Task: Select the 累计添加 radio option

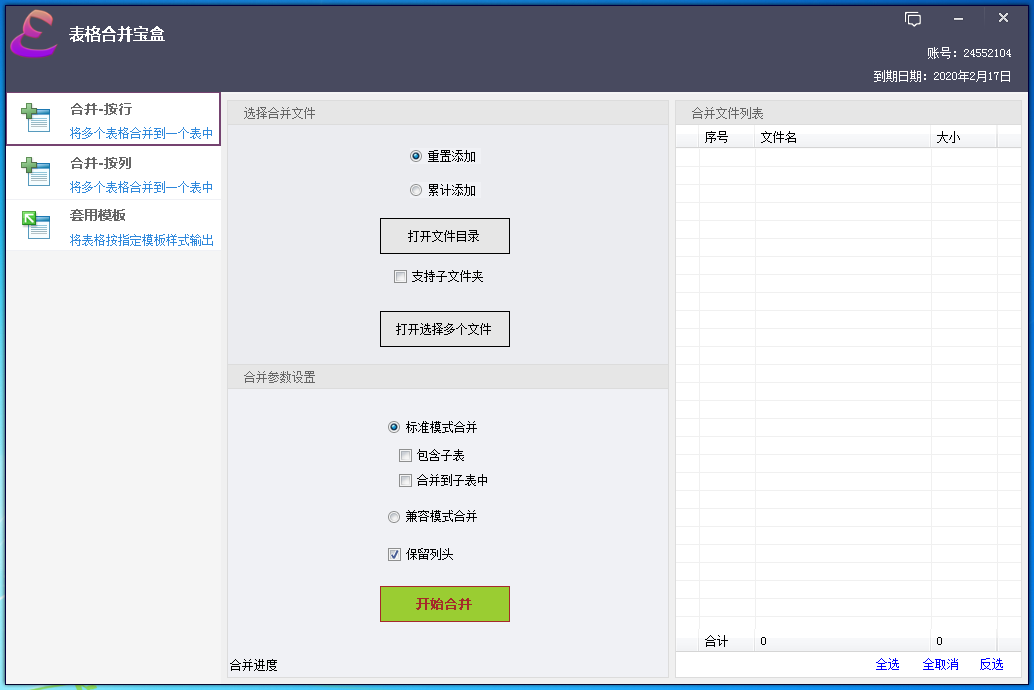Action: tap(415, 191)
